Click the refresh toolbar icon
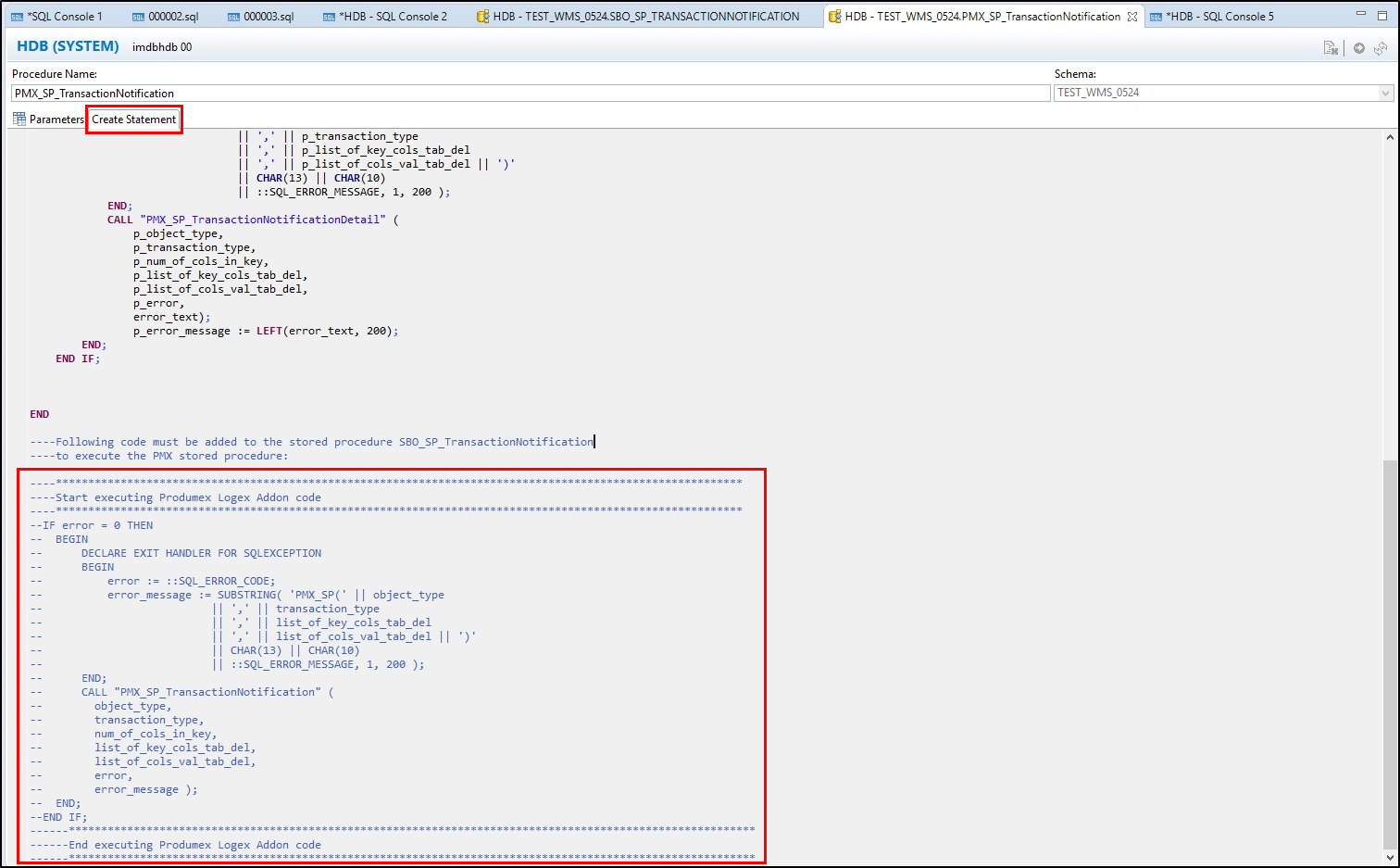 click(x=1381, y=48)
